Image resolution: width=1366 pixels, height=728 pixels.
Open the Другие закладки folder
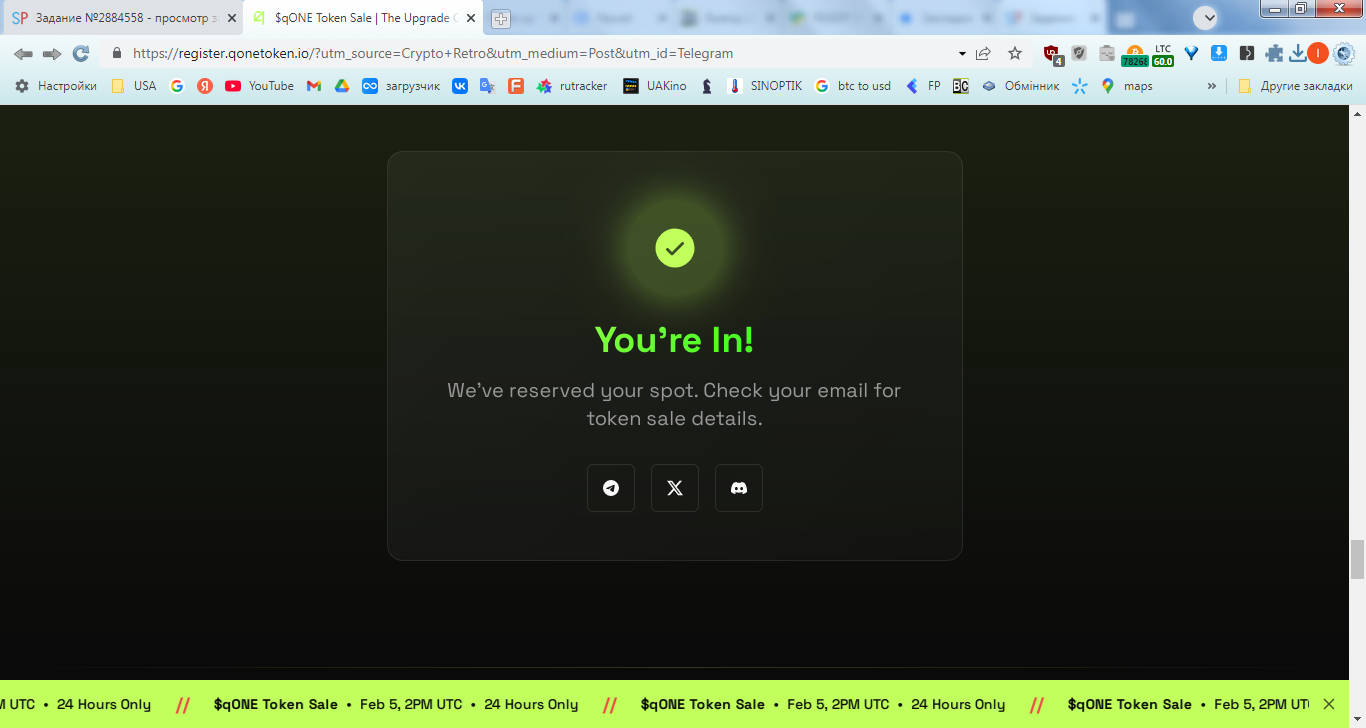(1295, 86)
